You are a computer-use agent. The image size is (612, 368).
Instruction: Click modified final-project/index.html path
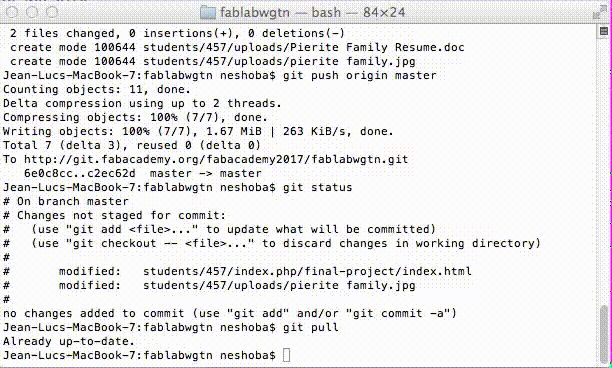click(307, 271)
